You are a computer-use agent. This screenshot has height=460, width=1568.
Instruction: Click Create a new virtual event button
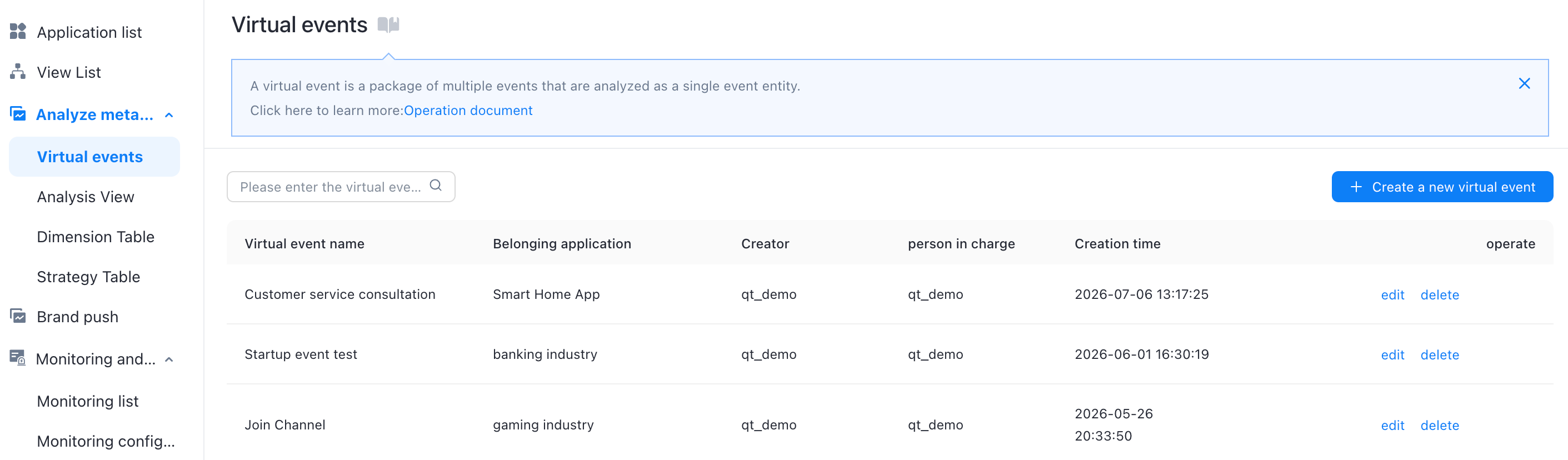click(x=1442, y=187)
